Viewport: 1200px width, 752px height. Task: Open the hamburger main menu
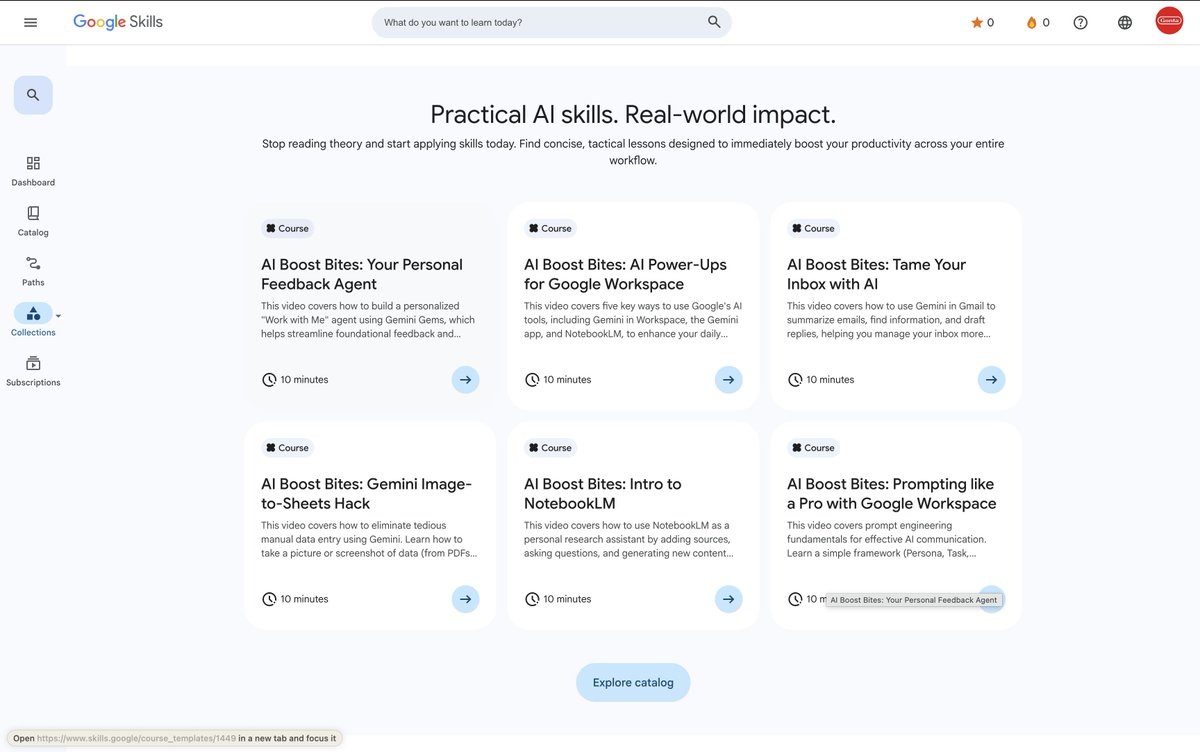(x=30, y=22)
